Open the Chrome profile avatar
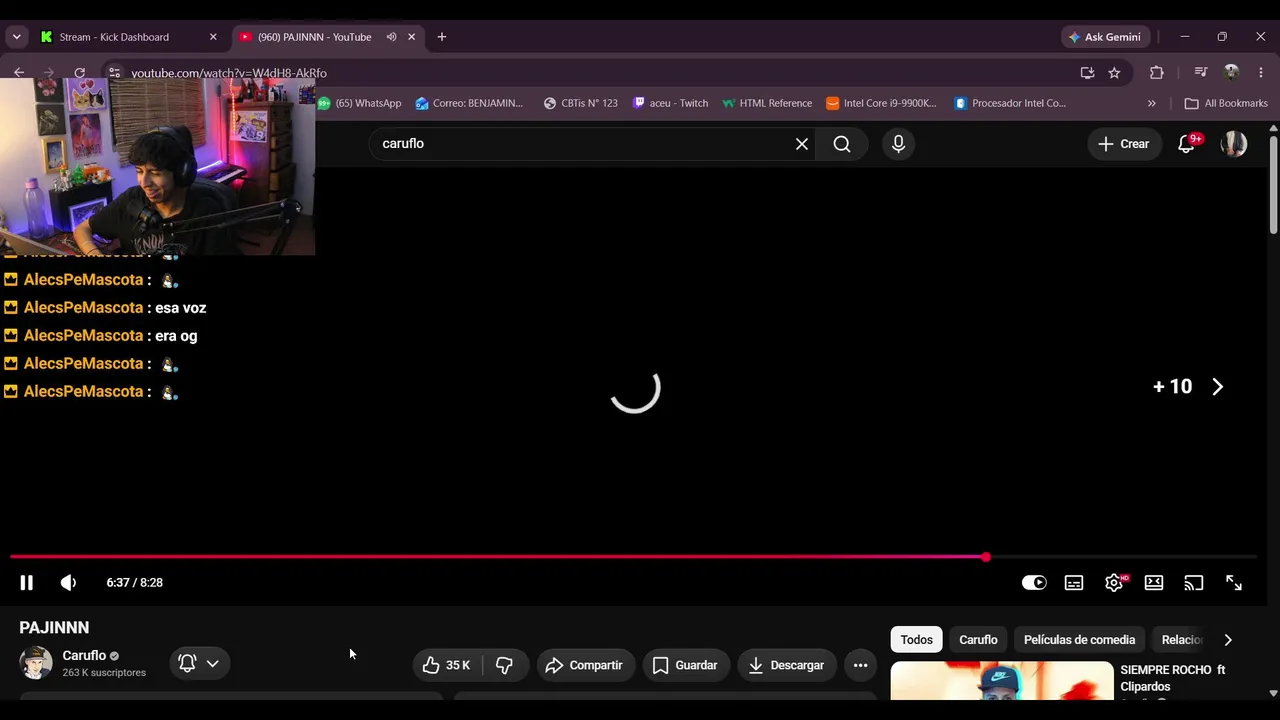The width and height of the screenshot is (1280, 720). click(1232, 73)
